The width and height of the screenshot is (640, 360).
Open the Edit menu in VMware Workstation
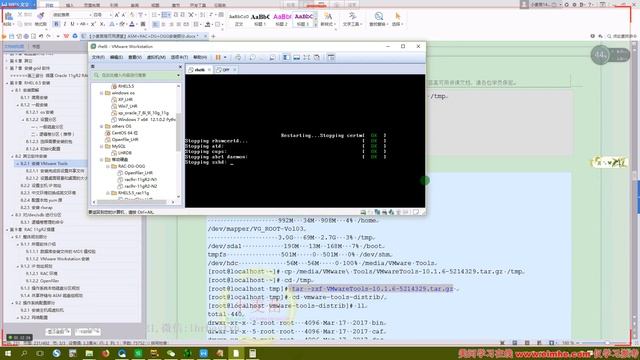coord(116,57)
